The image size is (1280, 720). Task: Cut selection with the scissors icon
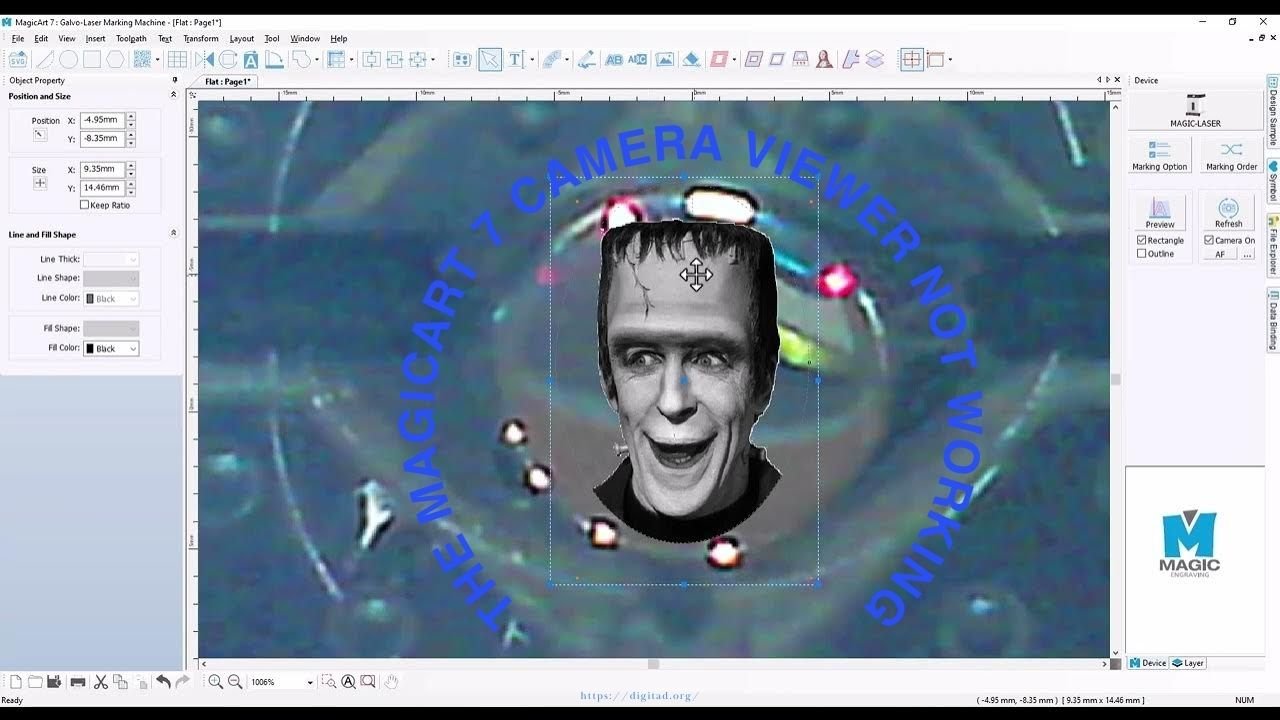point(100,682)
